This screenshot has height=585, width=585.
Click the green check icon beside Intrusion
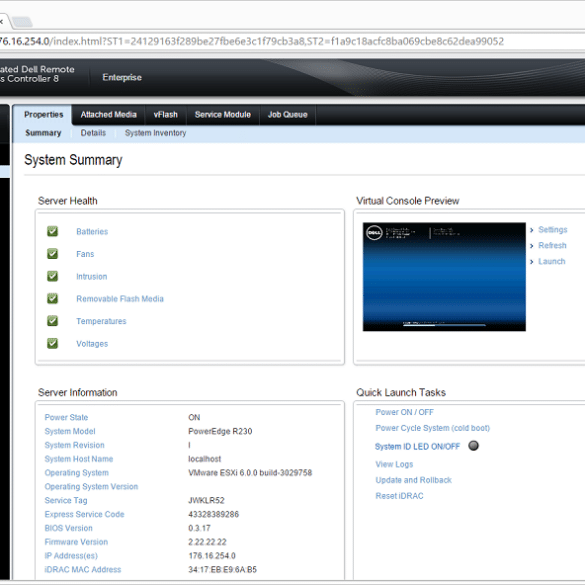[x=53, y=276]
